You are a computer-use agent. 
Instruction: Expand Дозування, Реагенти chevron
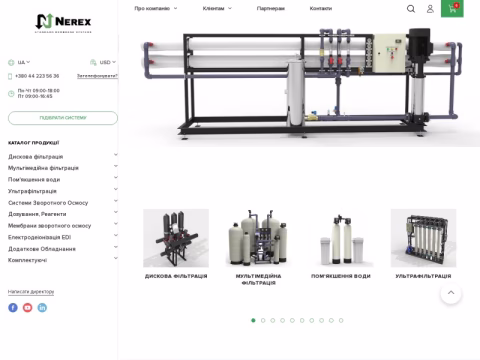coord(116,212)
